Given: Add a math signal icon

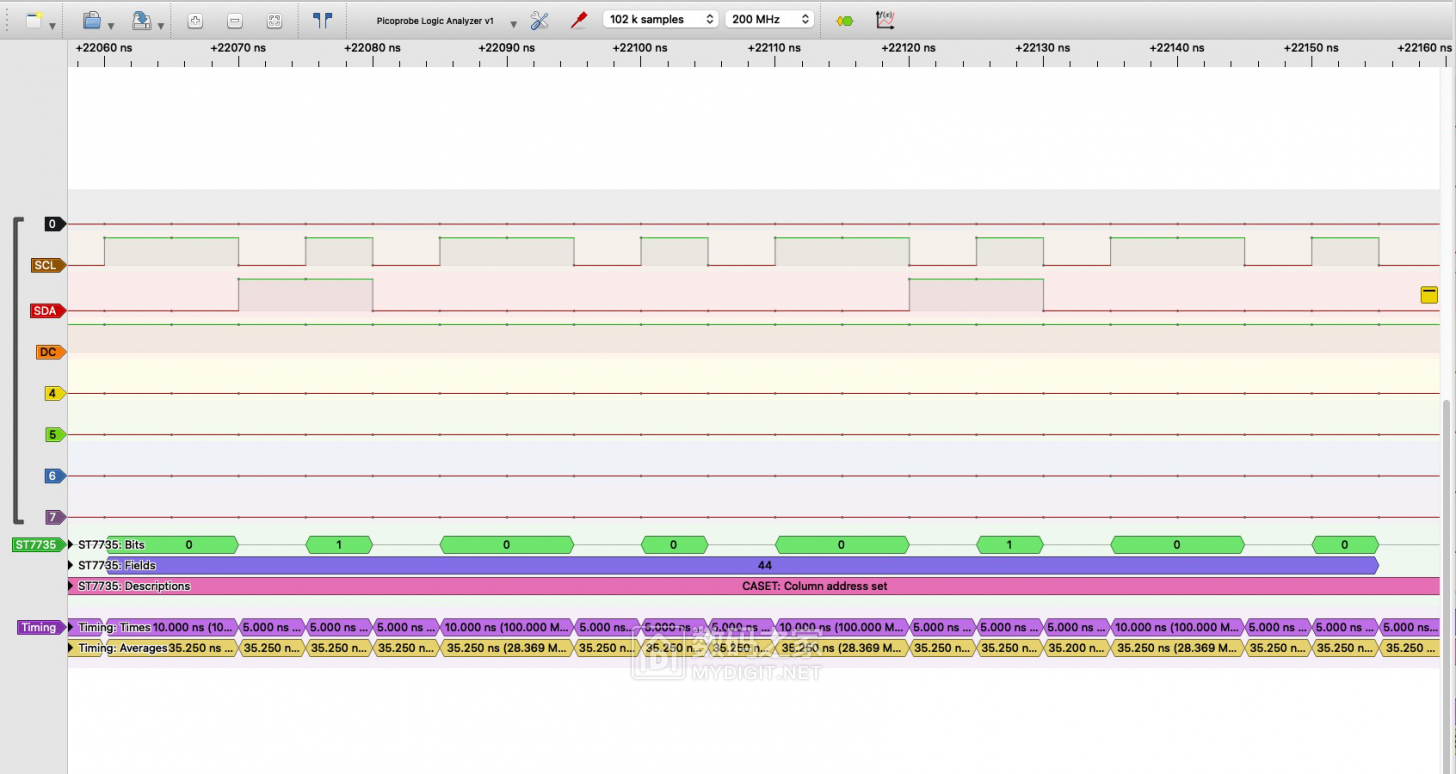Looking at the screenshot, I should (x=884, y=20).
